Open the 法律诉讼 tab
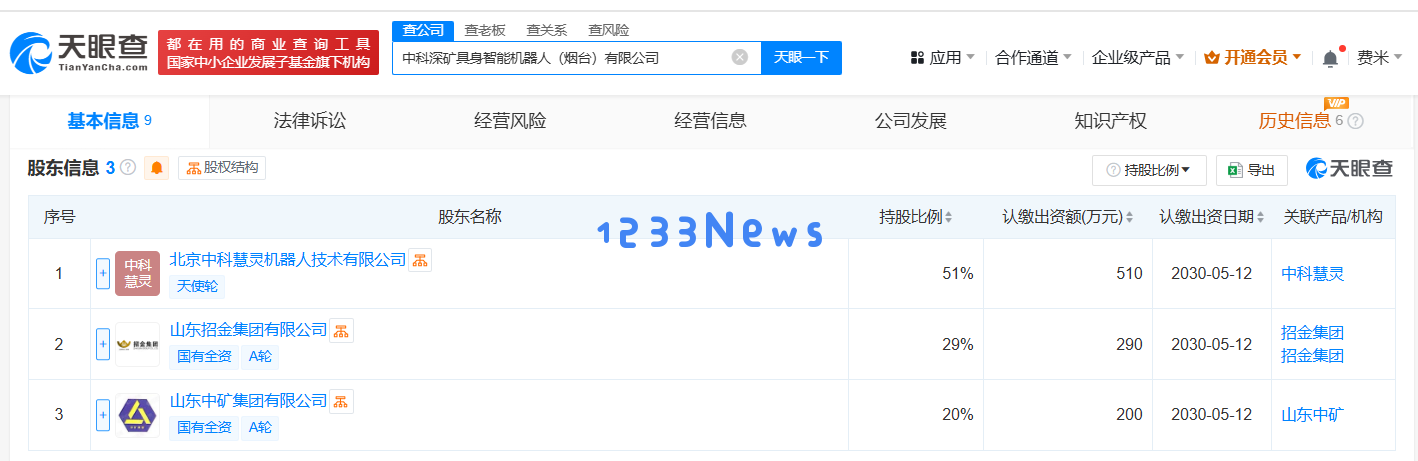1418x461 pixels. tap(310, 121)
